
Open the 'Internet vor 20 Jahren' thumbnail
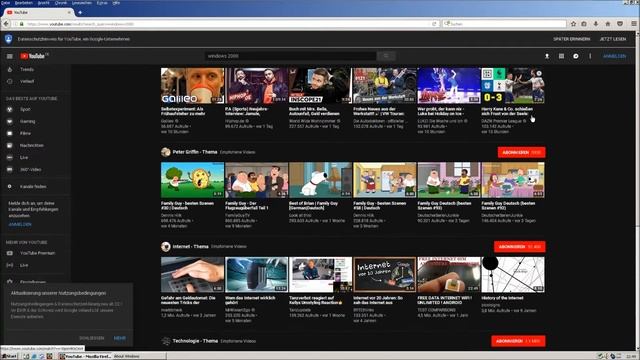pos(384,275)
